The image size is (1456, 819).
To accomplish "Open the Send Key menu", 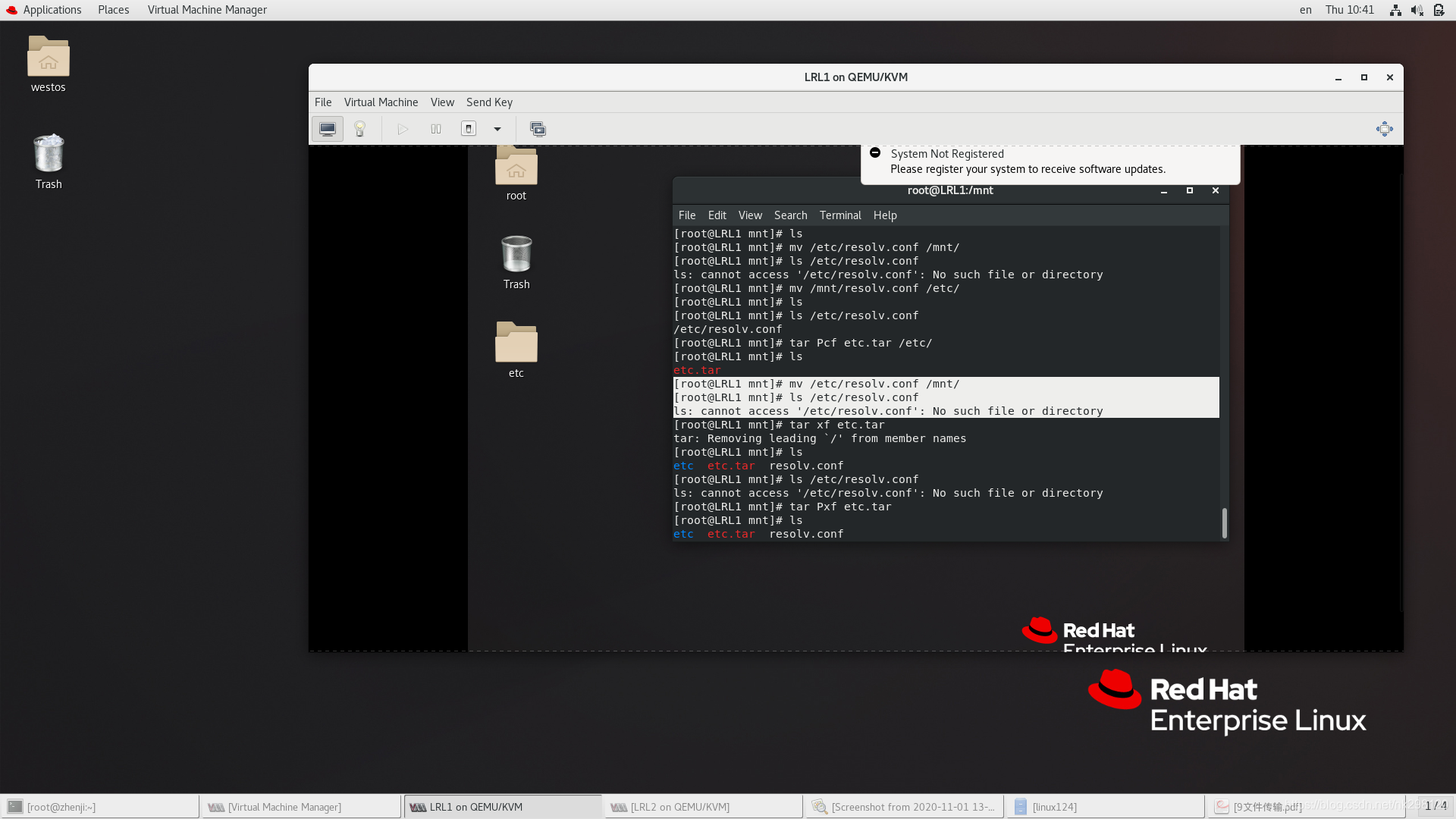I will click(490, 101).
